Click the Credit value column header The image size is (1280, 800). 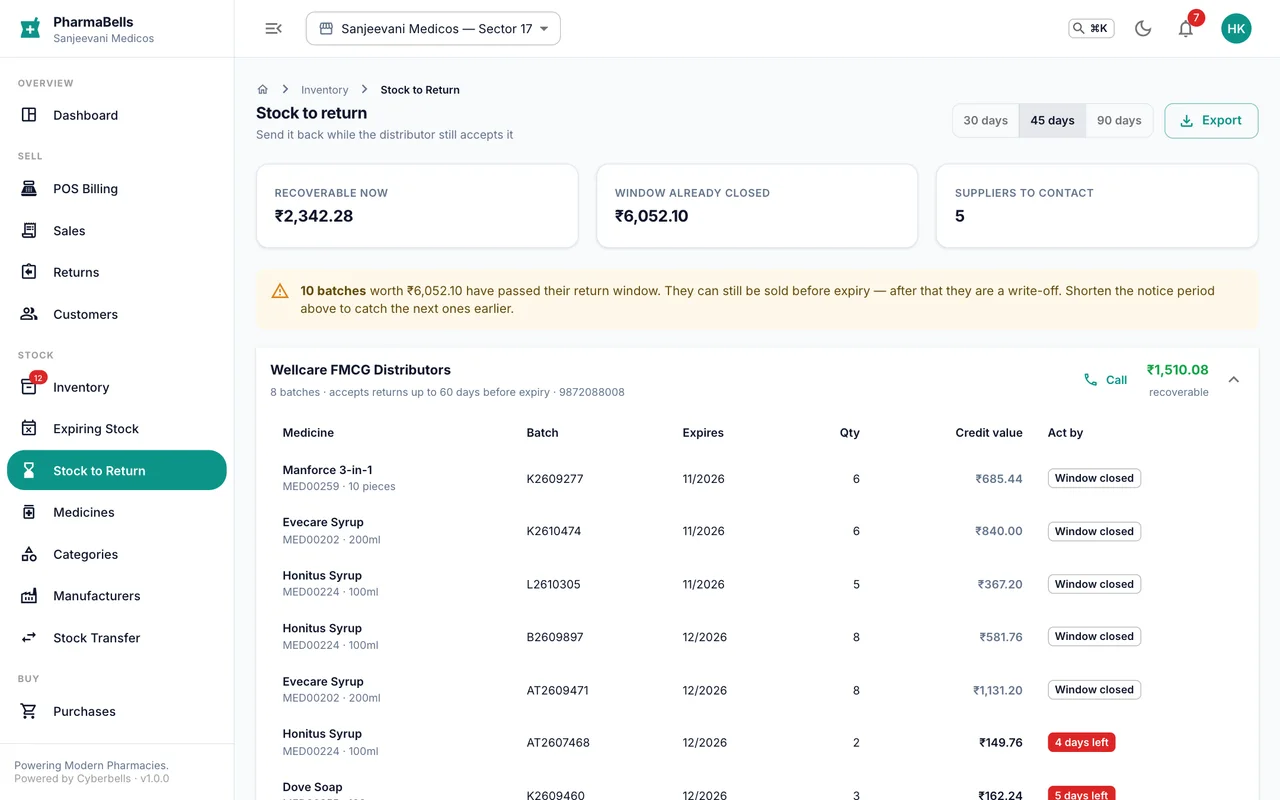(989, 433)
